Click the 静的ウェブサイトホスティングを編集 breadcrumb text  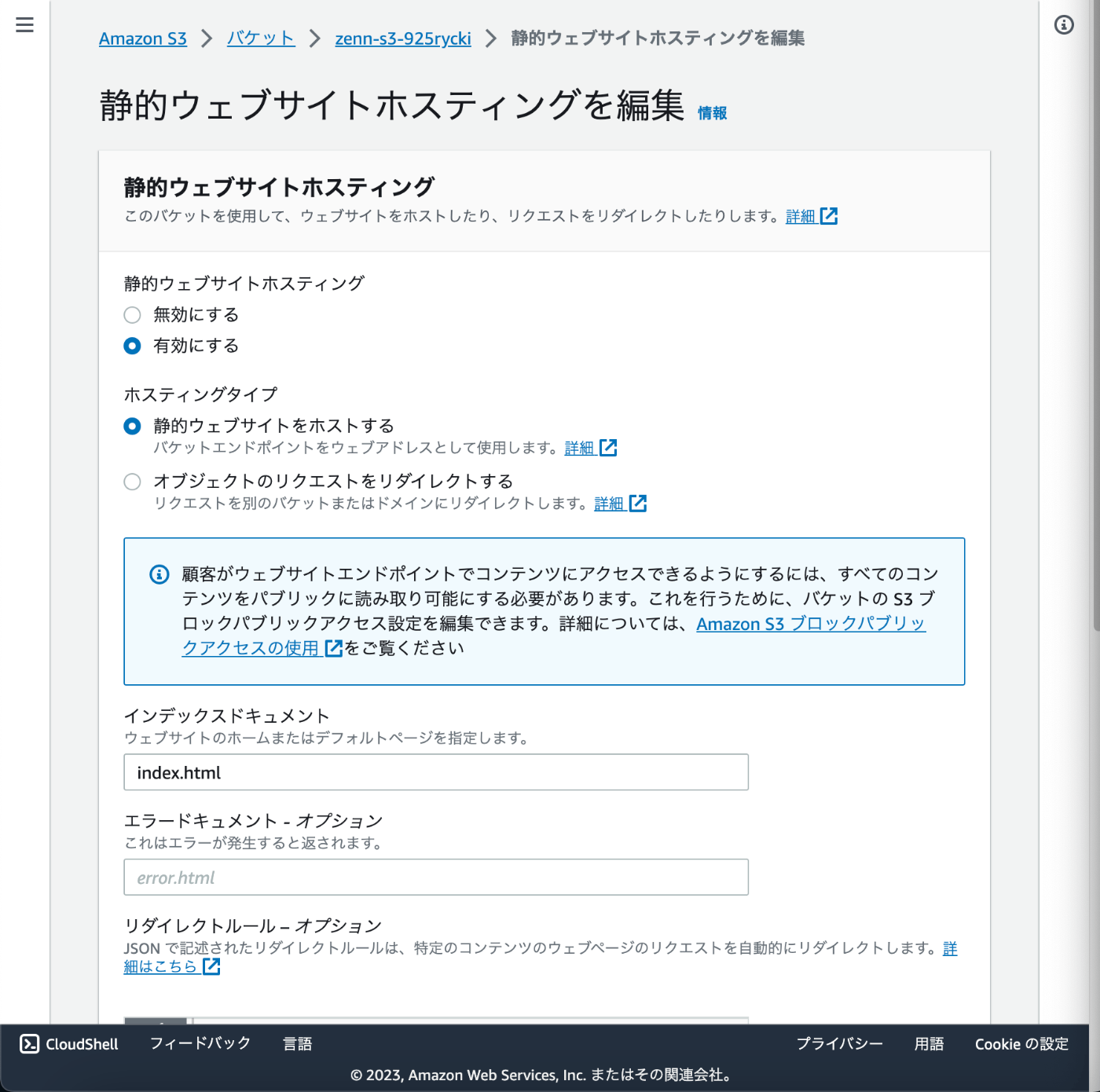(x=658, y=38)
